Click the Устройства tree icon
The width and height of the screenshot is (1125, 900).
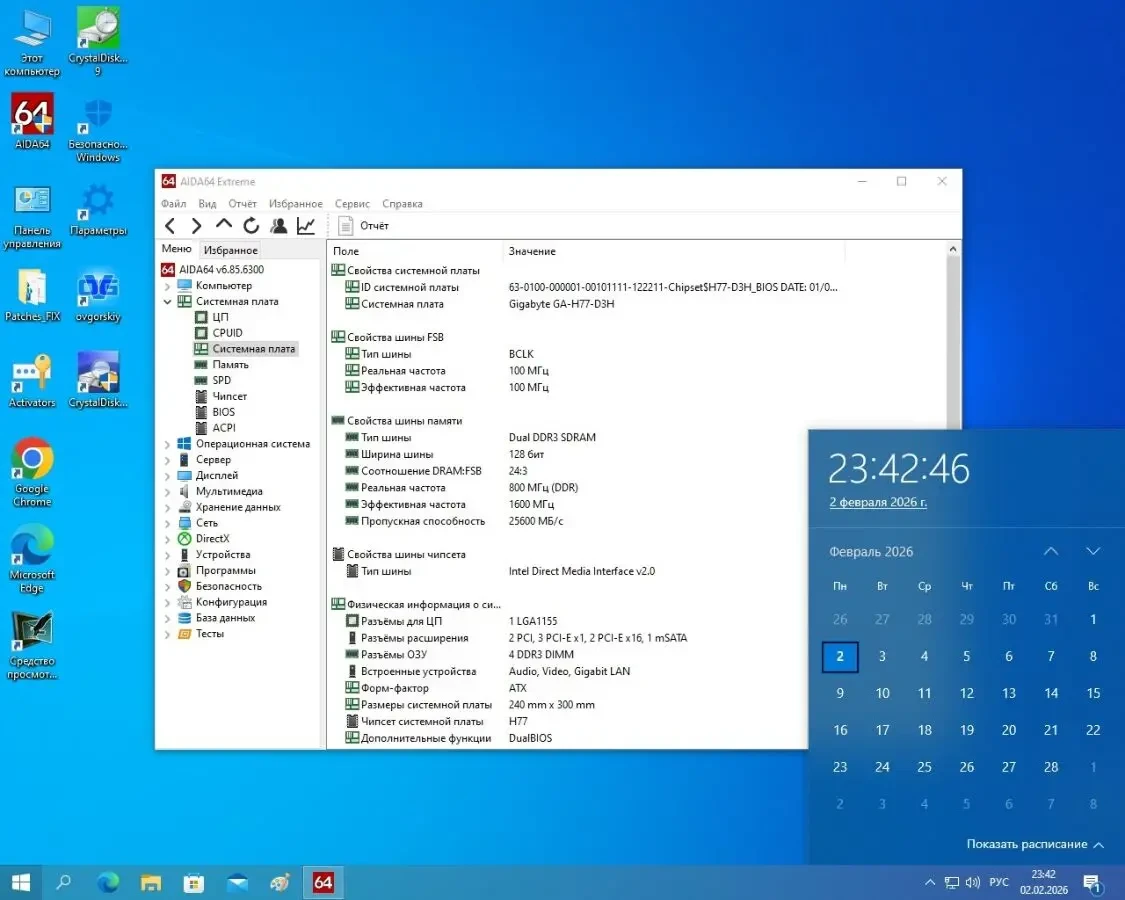pos(184,555)
